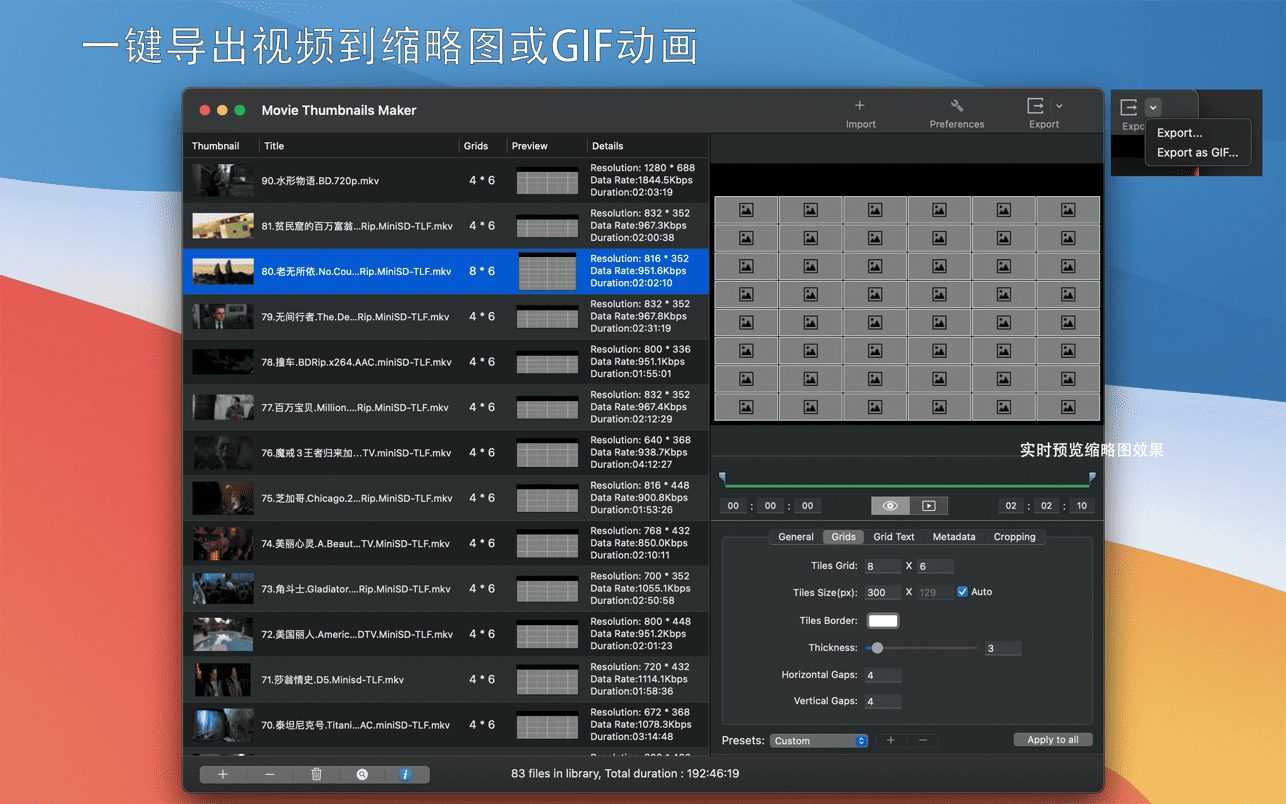Add a file with bottom-left plus button
The image size is (1286, 804).
click(x=222, y=774)
